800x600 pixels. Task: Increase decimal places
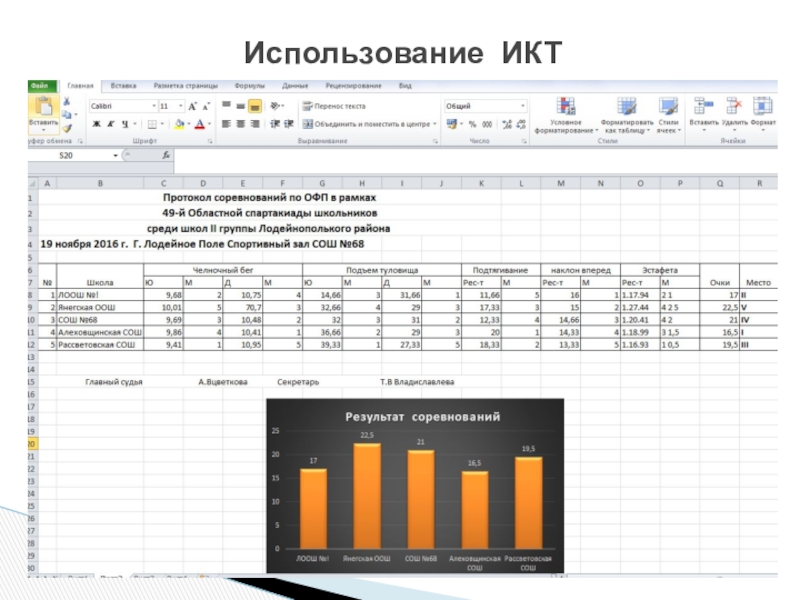click(x=507, y=124)
